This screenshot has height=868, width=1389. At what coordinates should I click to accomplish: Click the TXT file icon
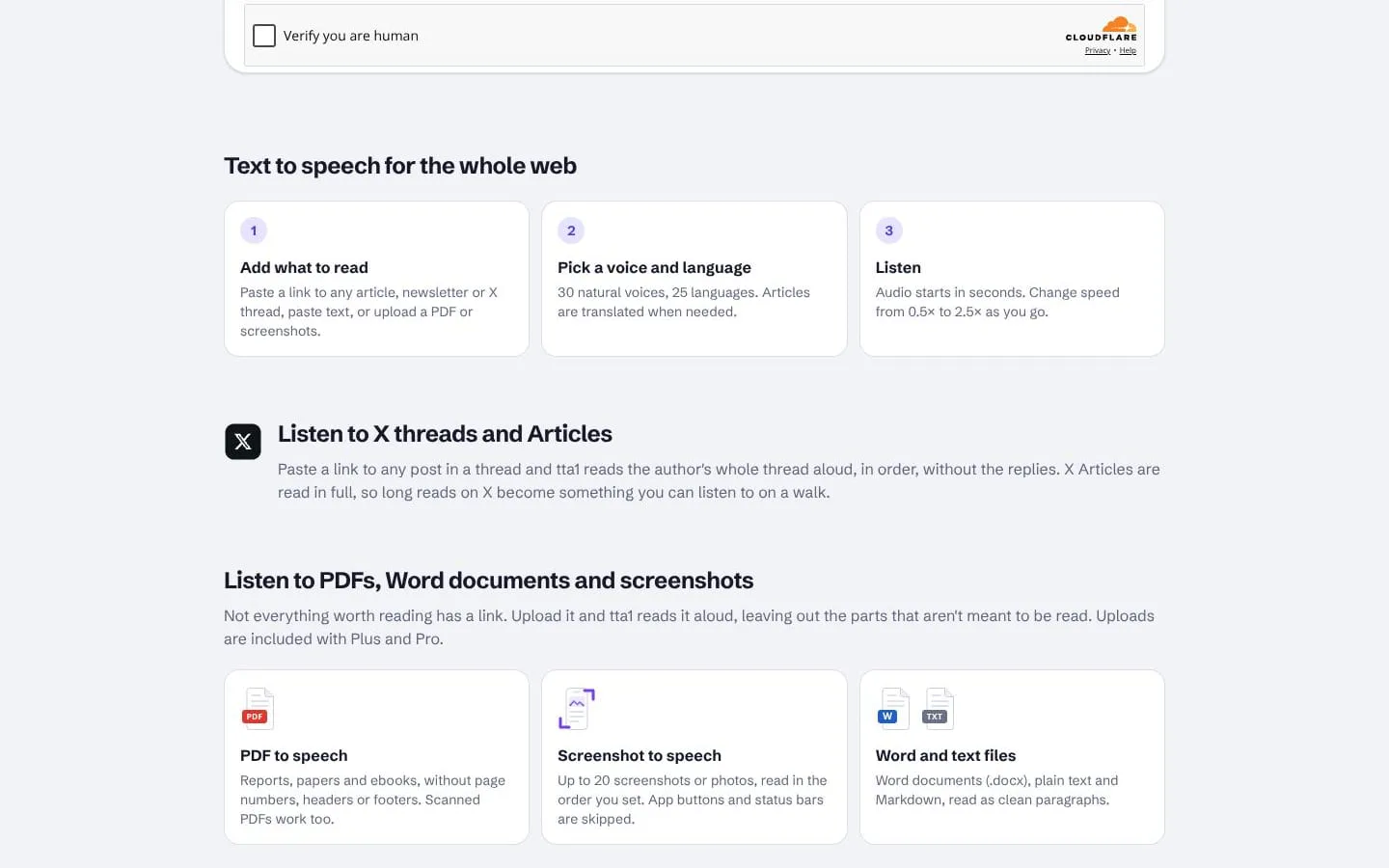coord(938,709)
